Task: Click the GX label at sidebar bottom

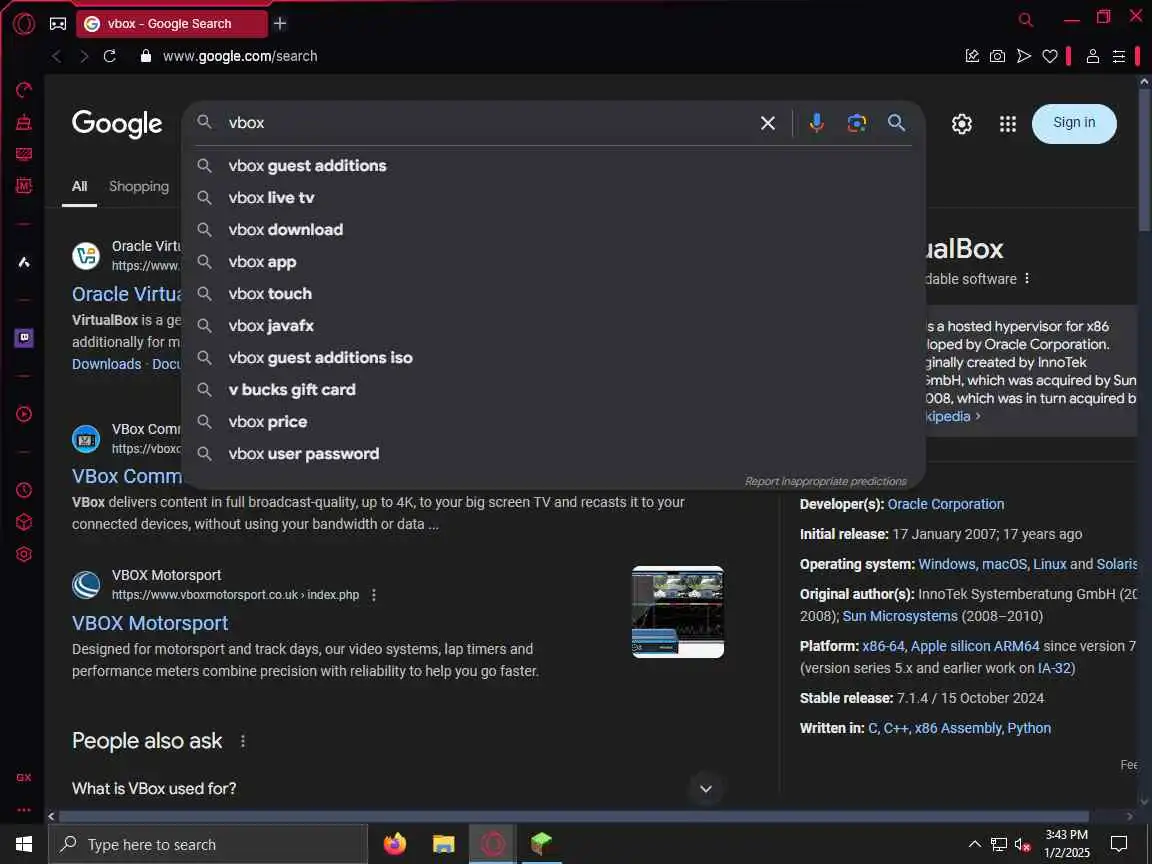Action: tap(24, 777)
